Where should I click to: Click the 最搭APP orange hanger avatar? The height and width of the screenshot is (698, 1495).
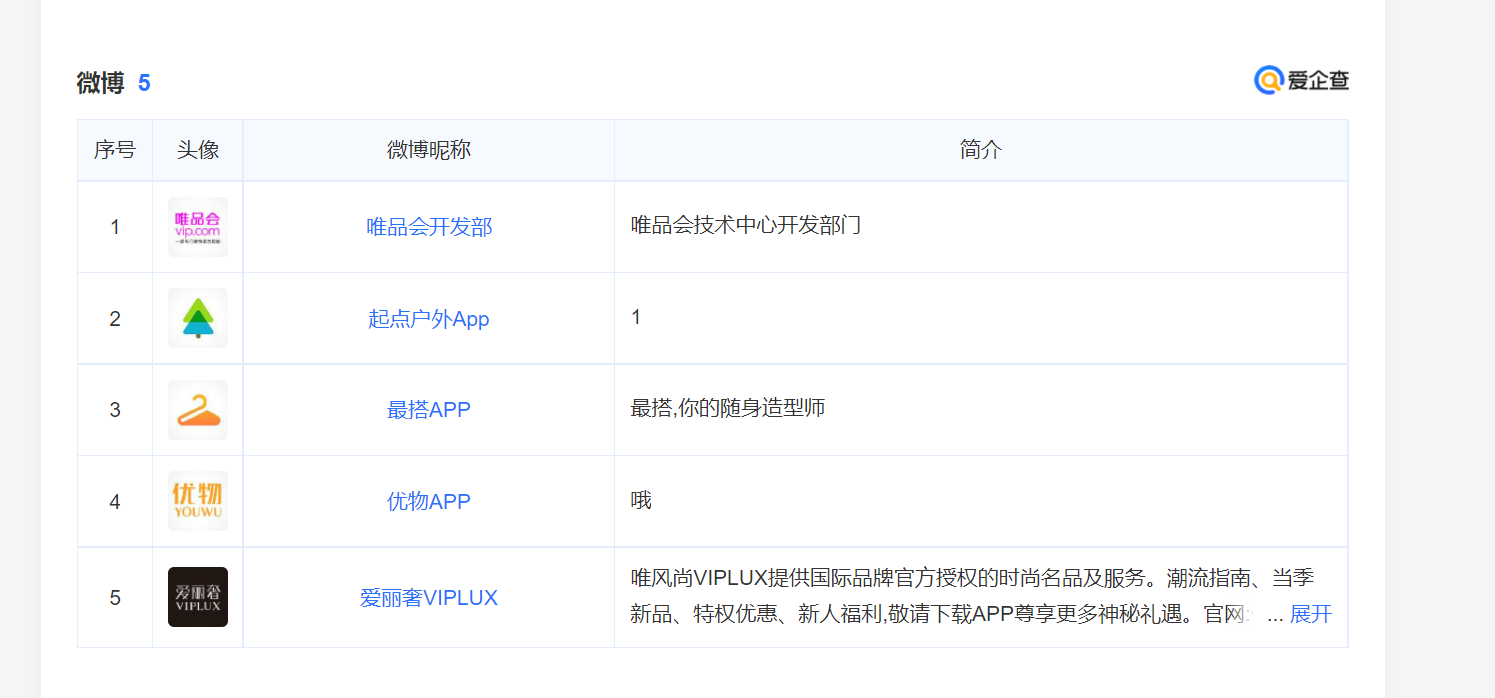pos(198,410)
